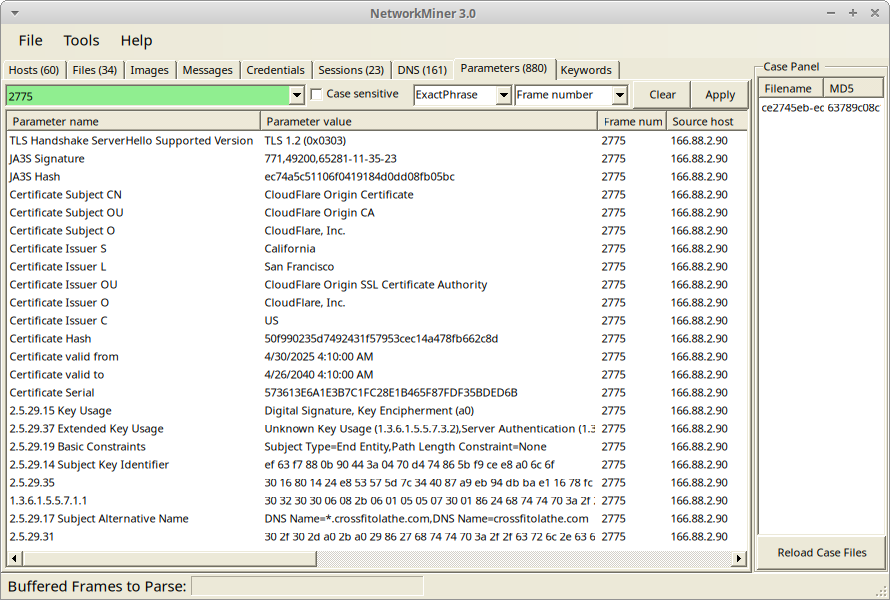The height and width of the screenshot is (600, 890).
Task: Select the TLS Handshake ServerHello Supported Version row
Action: click(377, 141)
